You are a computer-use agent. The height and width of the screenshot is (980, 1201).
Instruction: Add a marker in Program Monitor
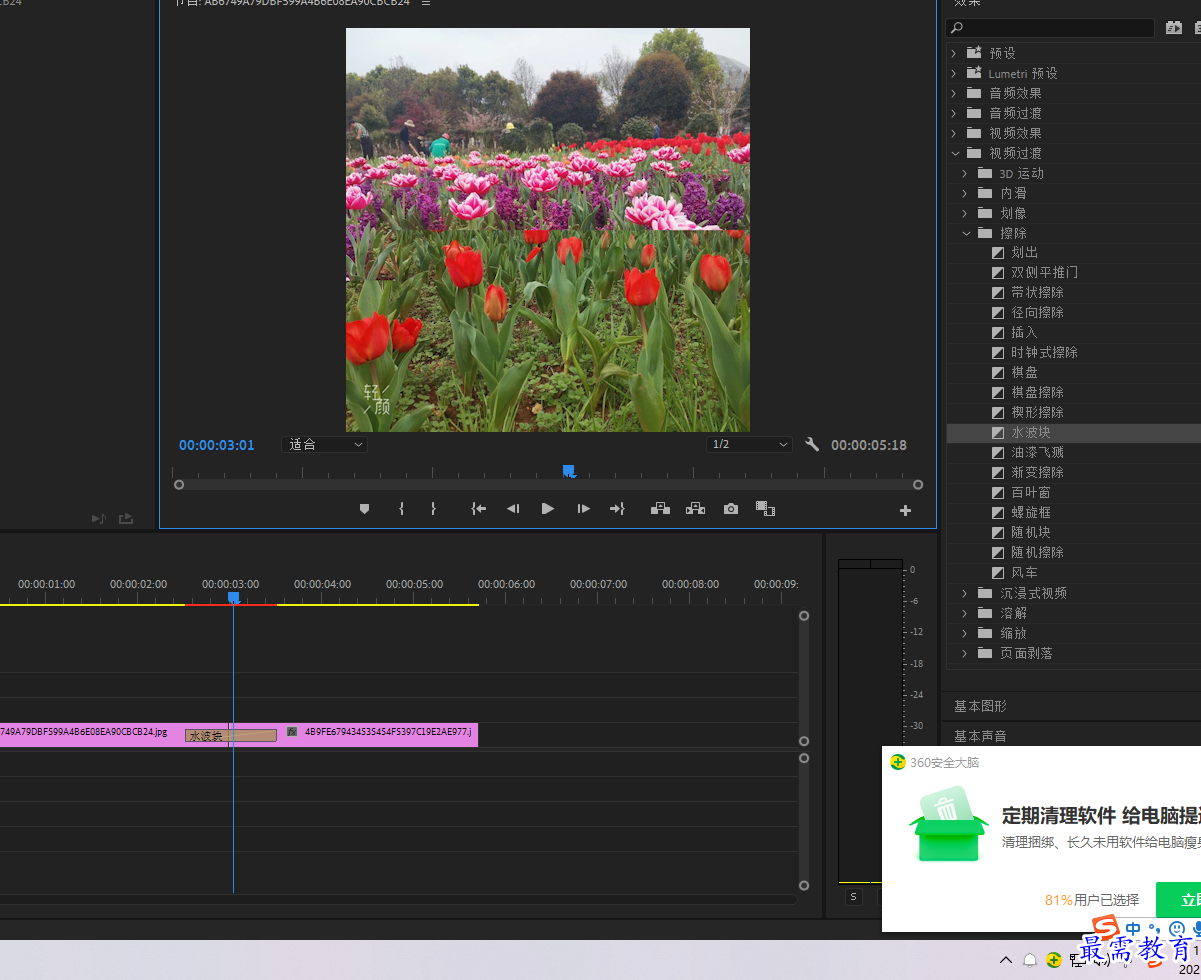coord(364,509)
